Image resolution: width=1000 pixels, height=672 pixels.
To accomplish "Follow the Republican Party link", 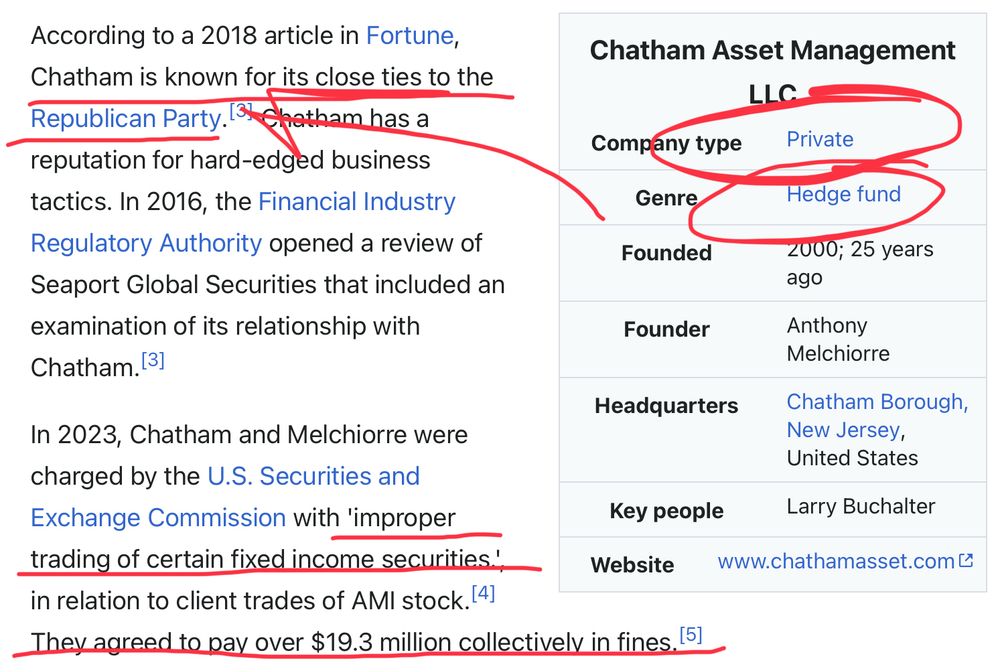I will pyautogui.click(x=126, y=119).
